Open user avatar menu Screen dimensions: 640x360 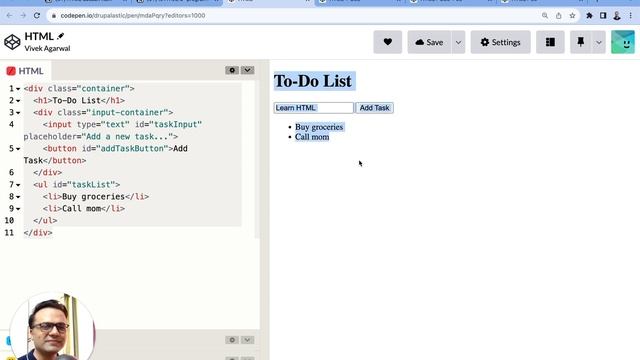pyautogui.click(x=623, y=42)
